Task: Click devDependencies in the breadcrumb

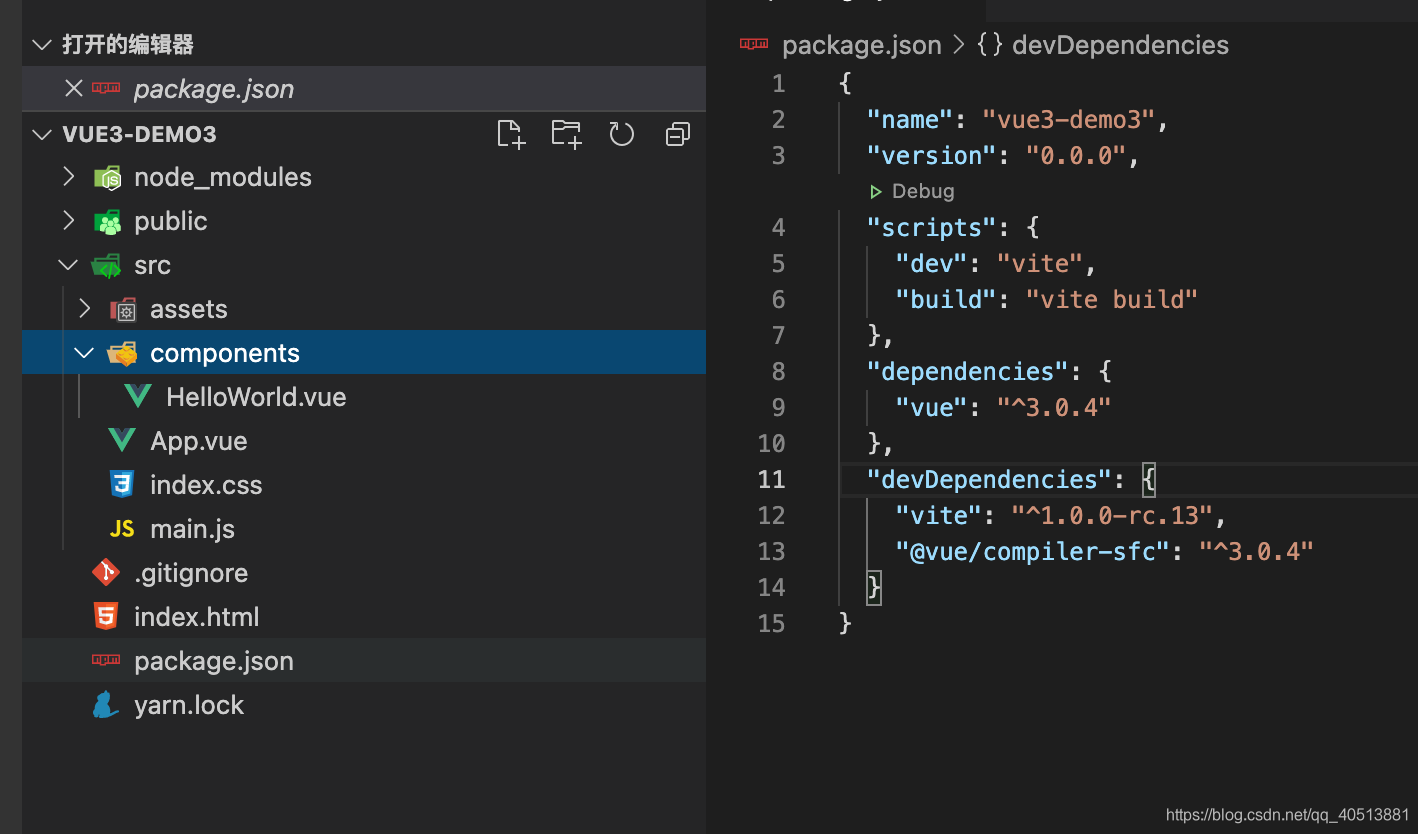Action: [1119, 44]
